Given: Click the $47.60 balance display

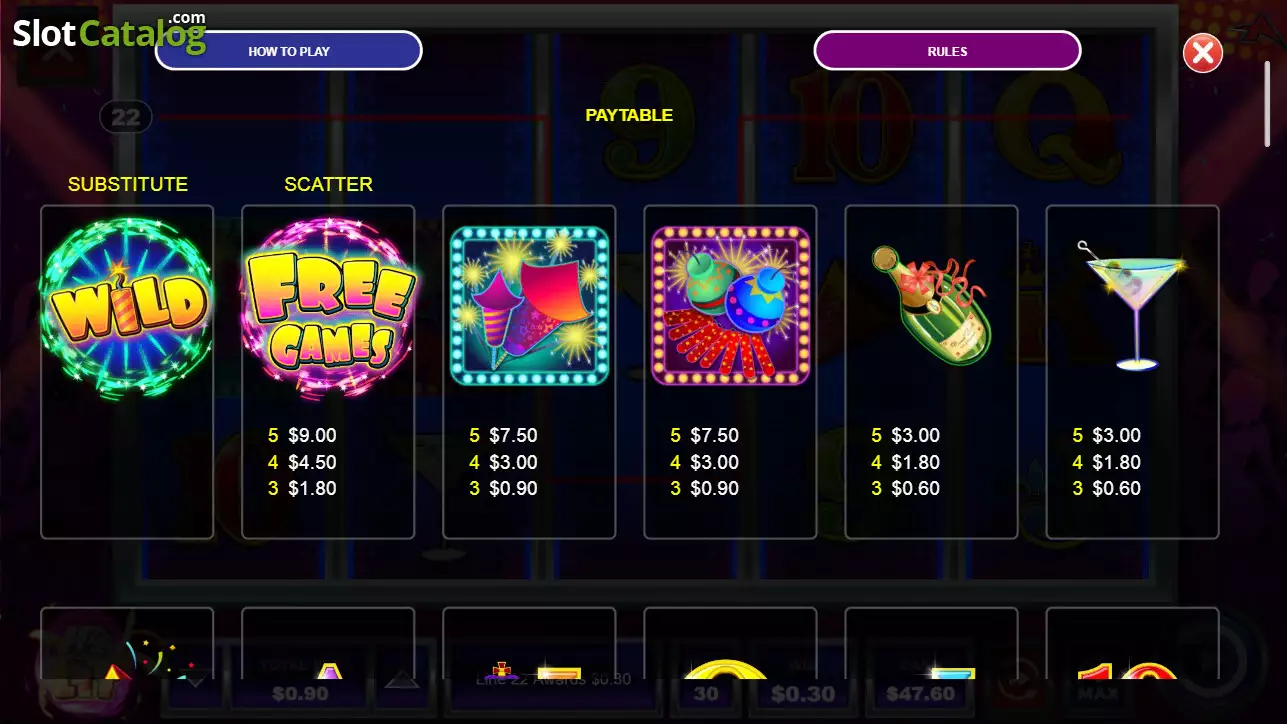Looking at the screenshot, I should click(920, 693).
